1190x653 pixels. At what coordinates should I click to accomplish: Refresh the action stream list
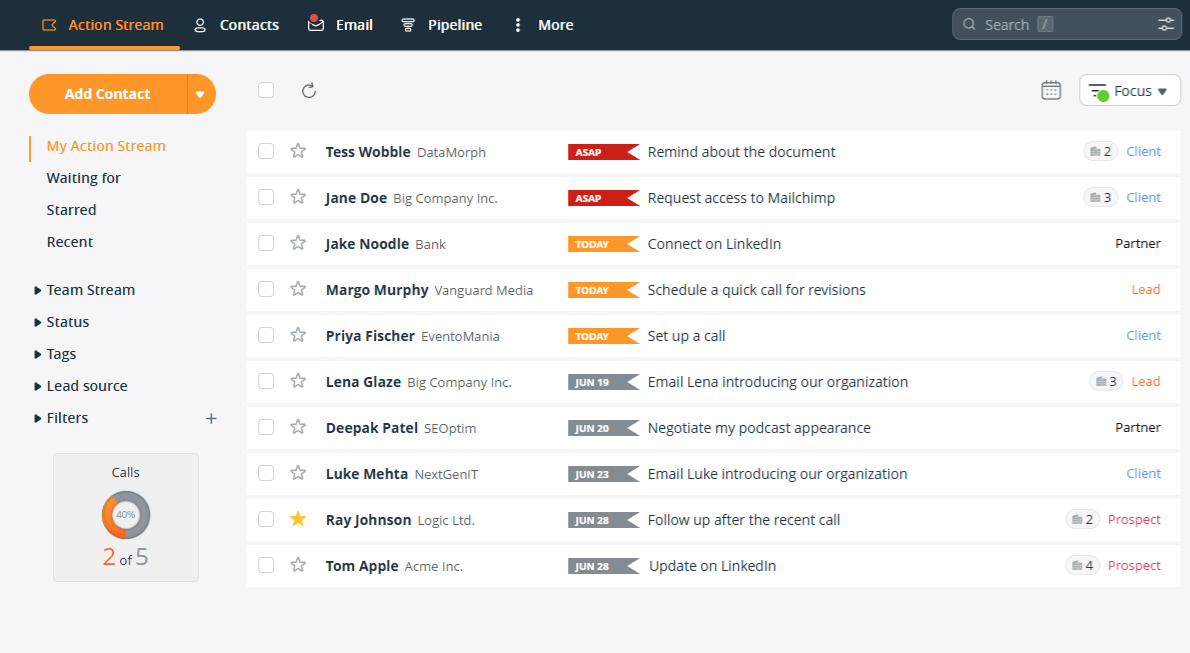(x=309, y=91)
